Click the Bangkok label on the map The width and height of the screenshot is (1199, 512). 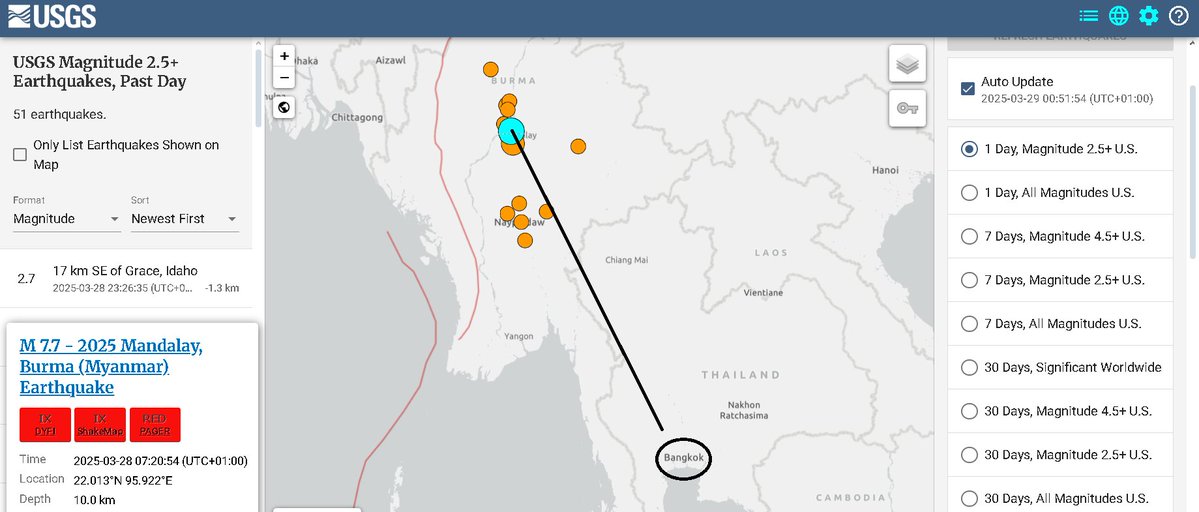(x=684, y=459)
